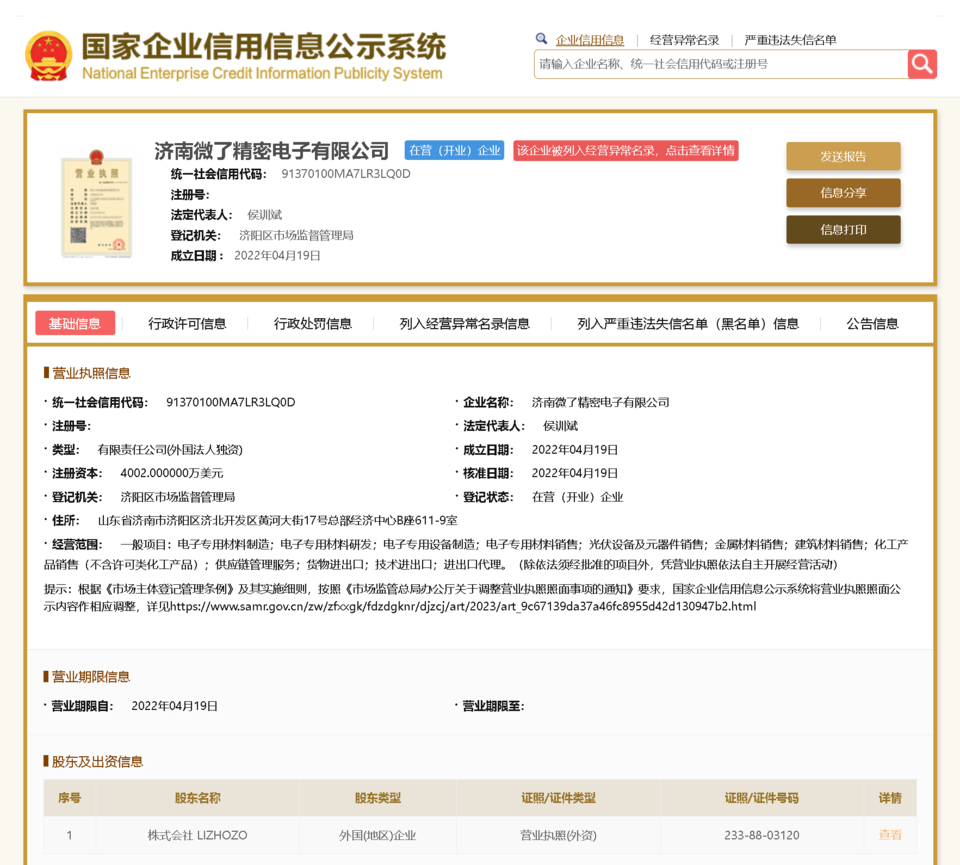The image size is (960, 865).
Task: Select the 严重违法失信名单 search category
Action: pos(790,40)
